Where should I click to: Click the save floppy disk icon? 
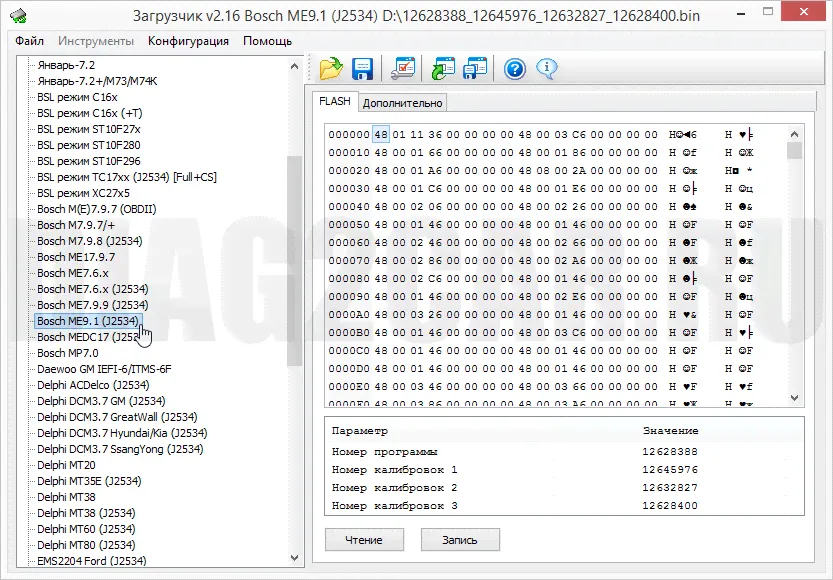362,69
